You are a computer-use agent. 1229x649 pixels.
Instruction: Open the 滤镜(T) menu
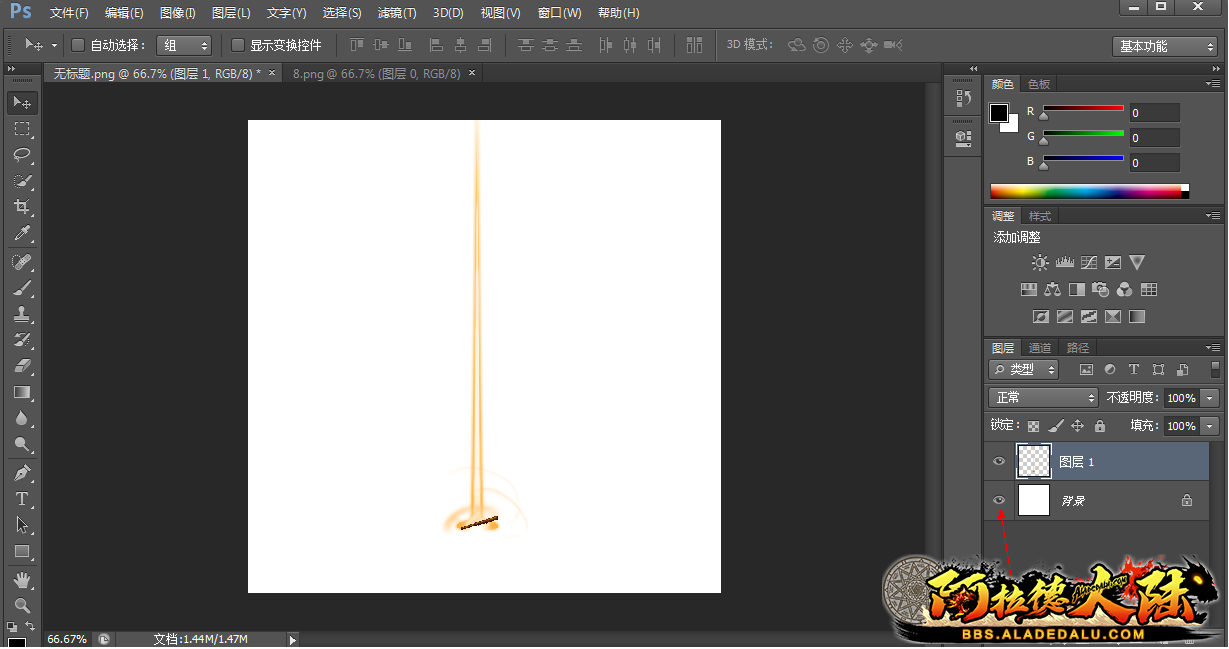tap(397, 13)
